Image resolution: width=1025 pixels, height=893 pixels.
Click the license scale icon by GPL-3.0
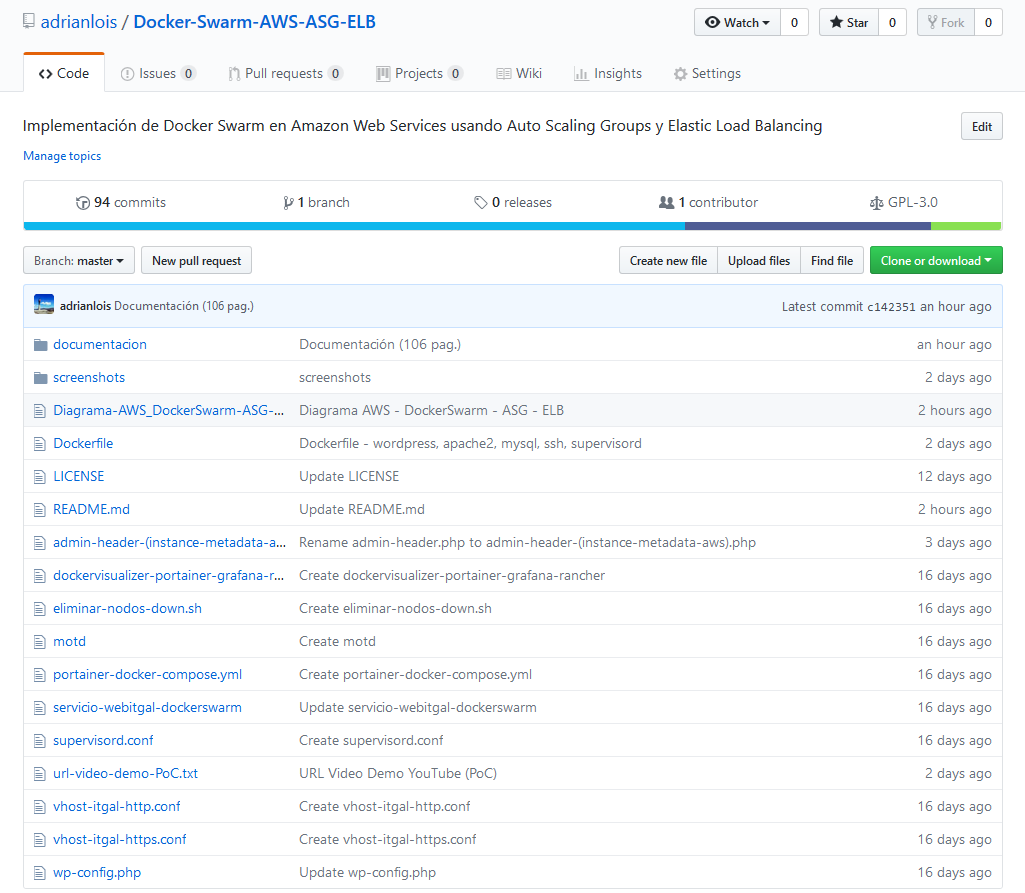pos(876,203)
